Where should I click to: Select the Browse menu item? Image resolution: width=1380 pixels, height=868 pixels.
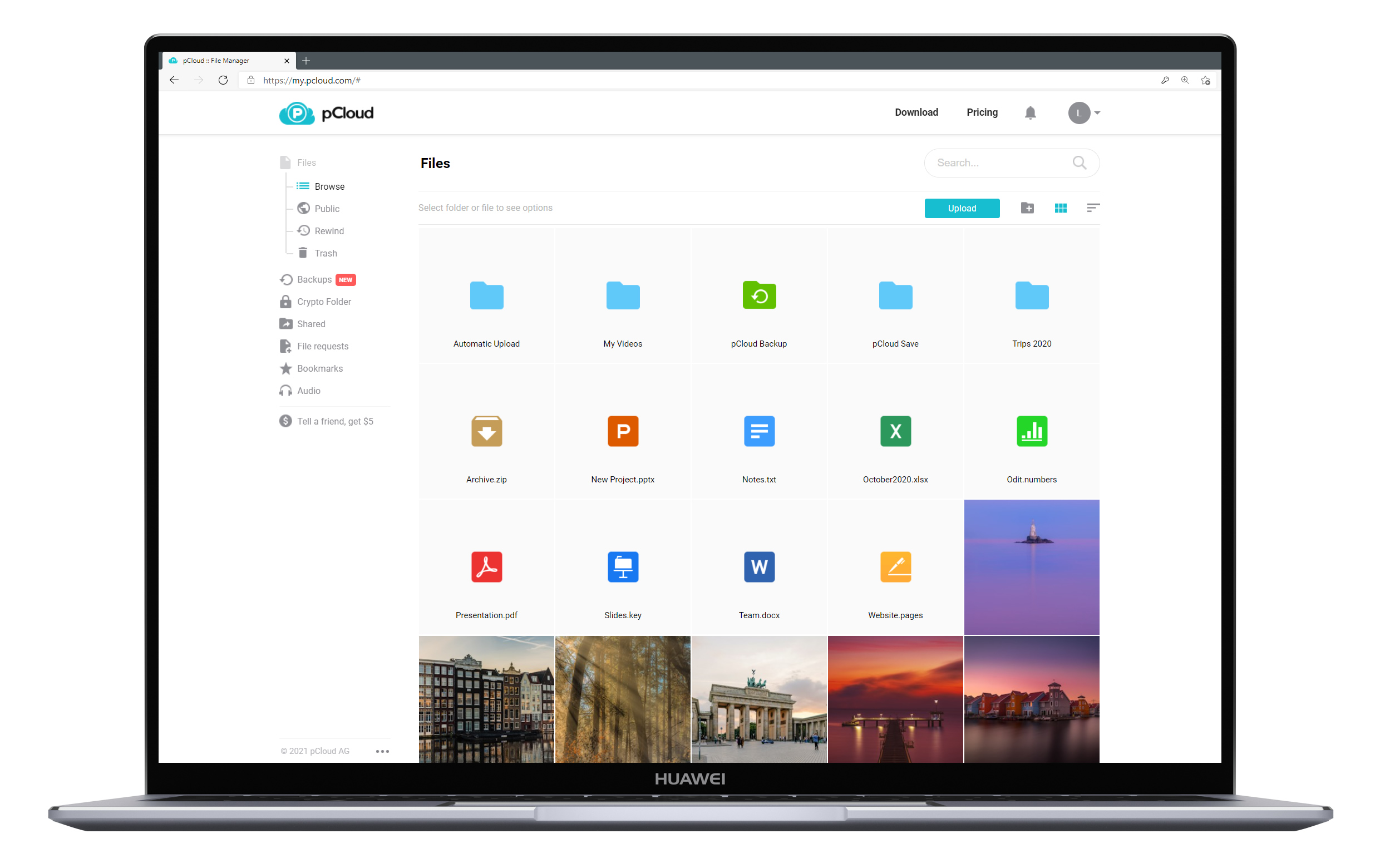(x=328, y=186)
